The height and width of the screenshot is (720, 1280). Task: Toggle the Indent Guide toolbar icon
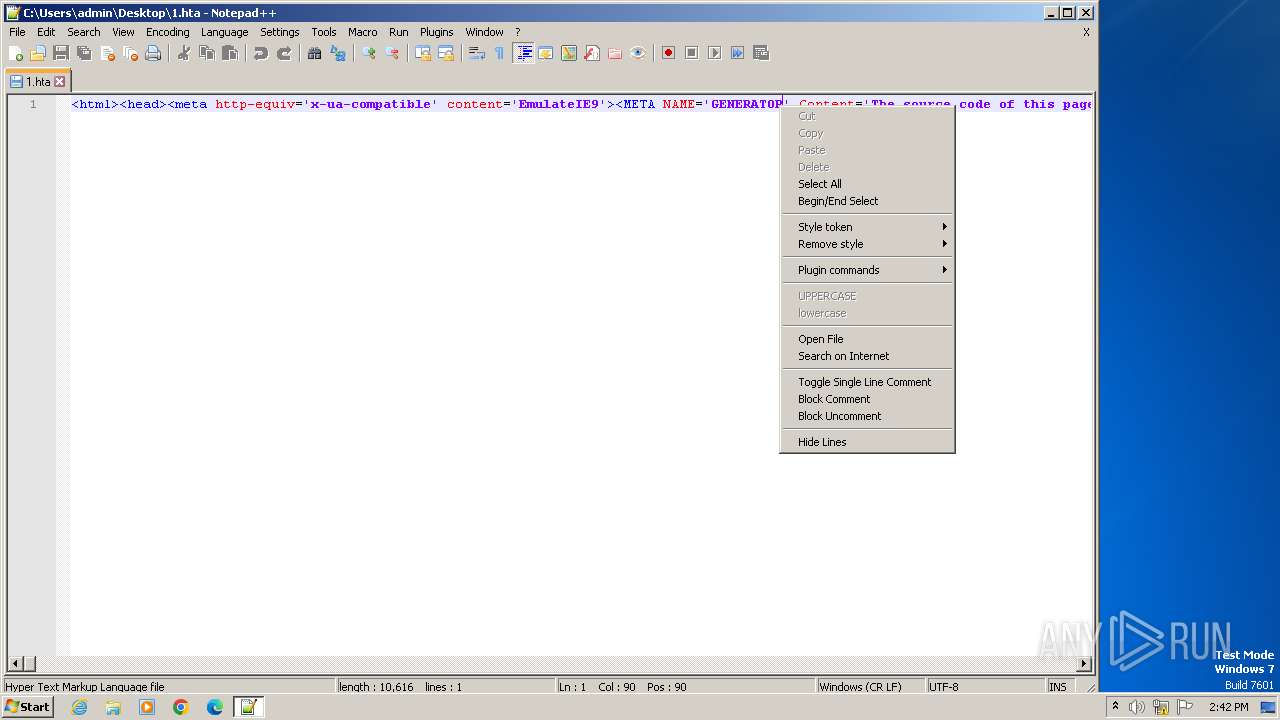(x=523, y=53)
